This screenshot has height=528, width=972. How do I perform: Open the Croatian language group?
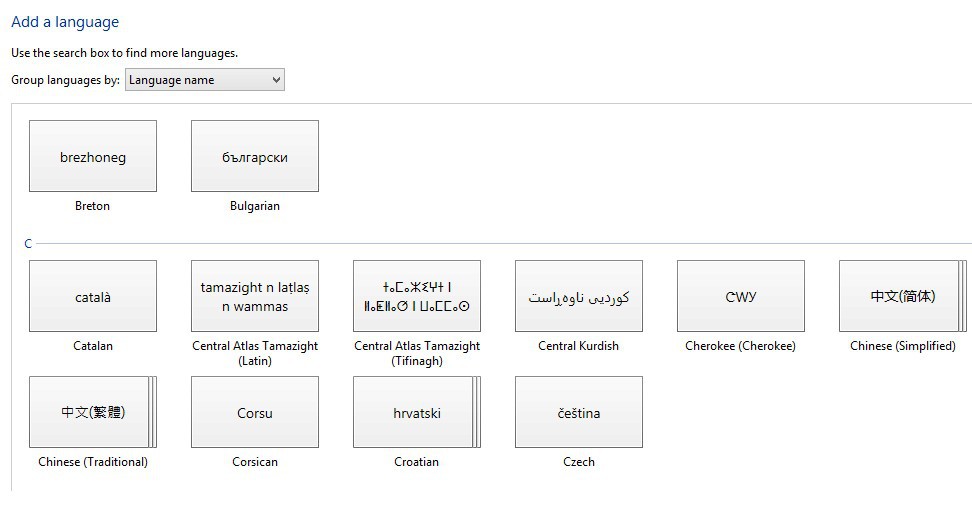[x=417, y=412]
